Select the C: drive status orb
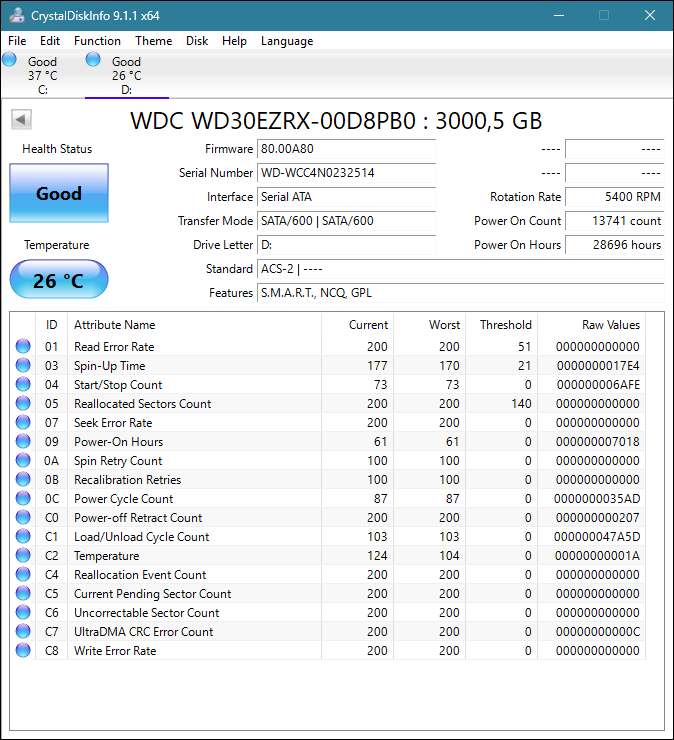Screen dimensions: 674x740 pyautogui.click(x=9, y=59)
